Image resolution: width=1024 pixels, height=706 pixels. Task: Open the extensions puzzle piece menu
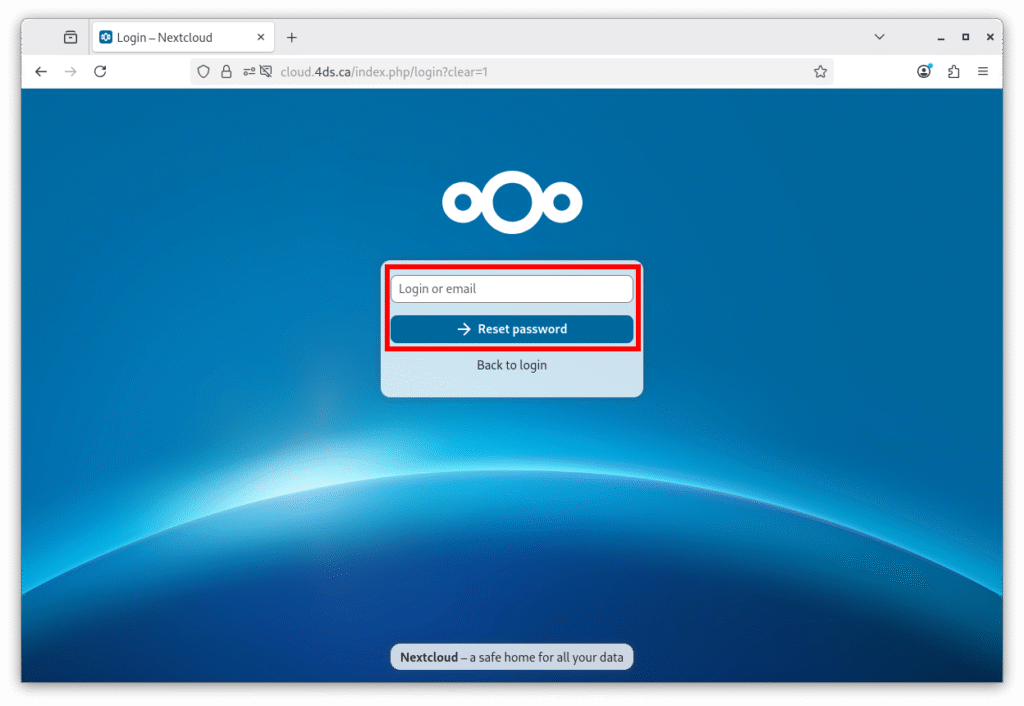[x=953, y=71]
